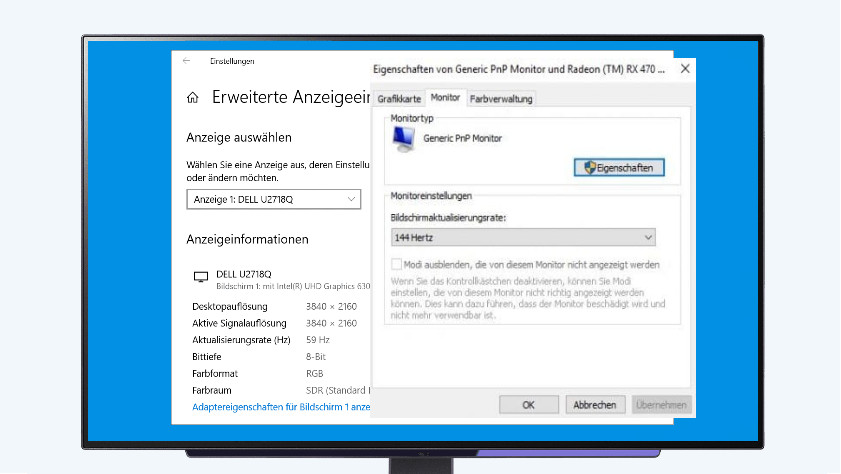Open the Anzeige 1: DELL U2718Q dropdown

[x=273, y=200]
